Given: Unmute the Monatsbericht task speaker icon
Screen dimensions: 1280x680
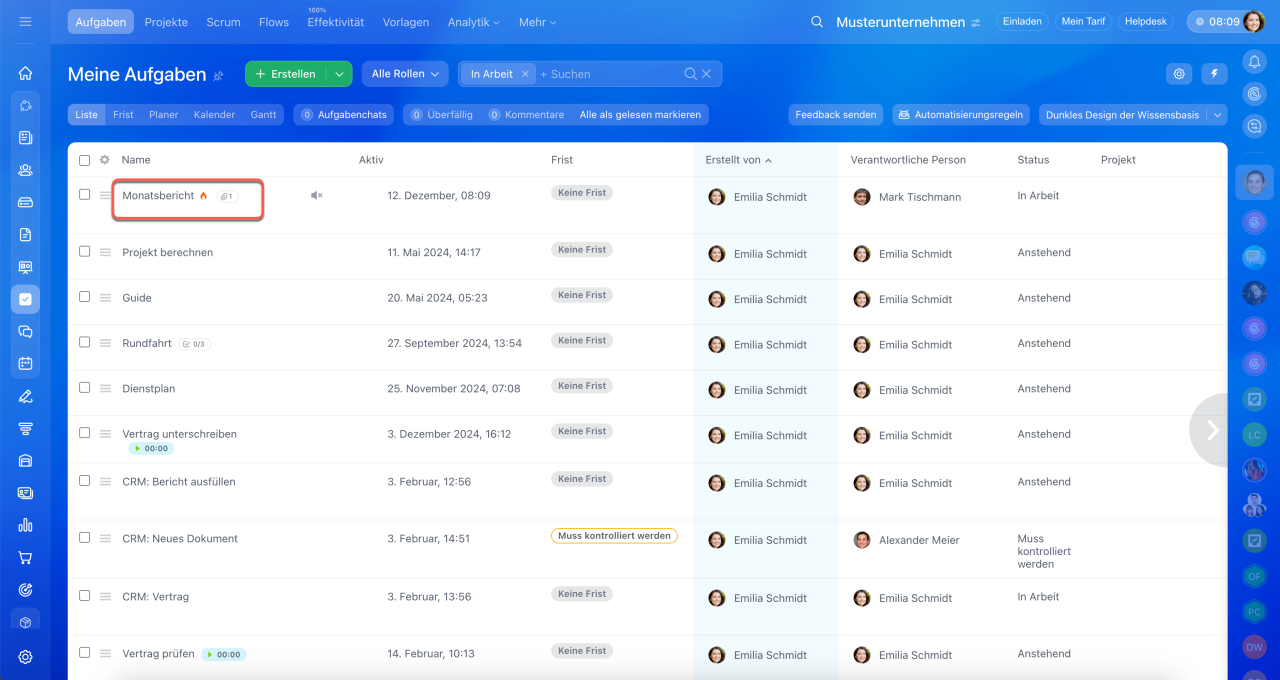Looking at the screenshot, I should 316,196.
